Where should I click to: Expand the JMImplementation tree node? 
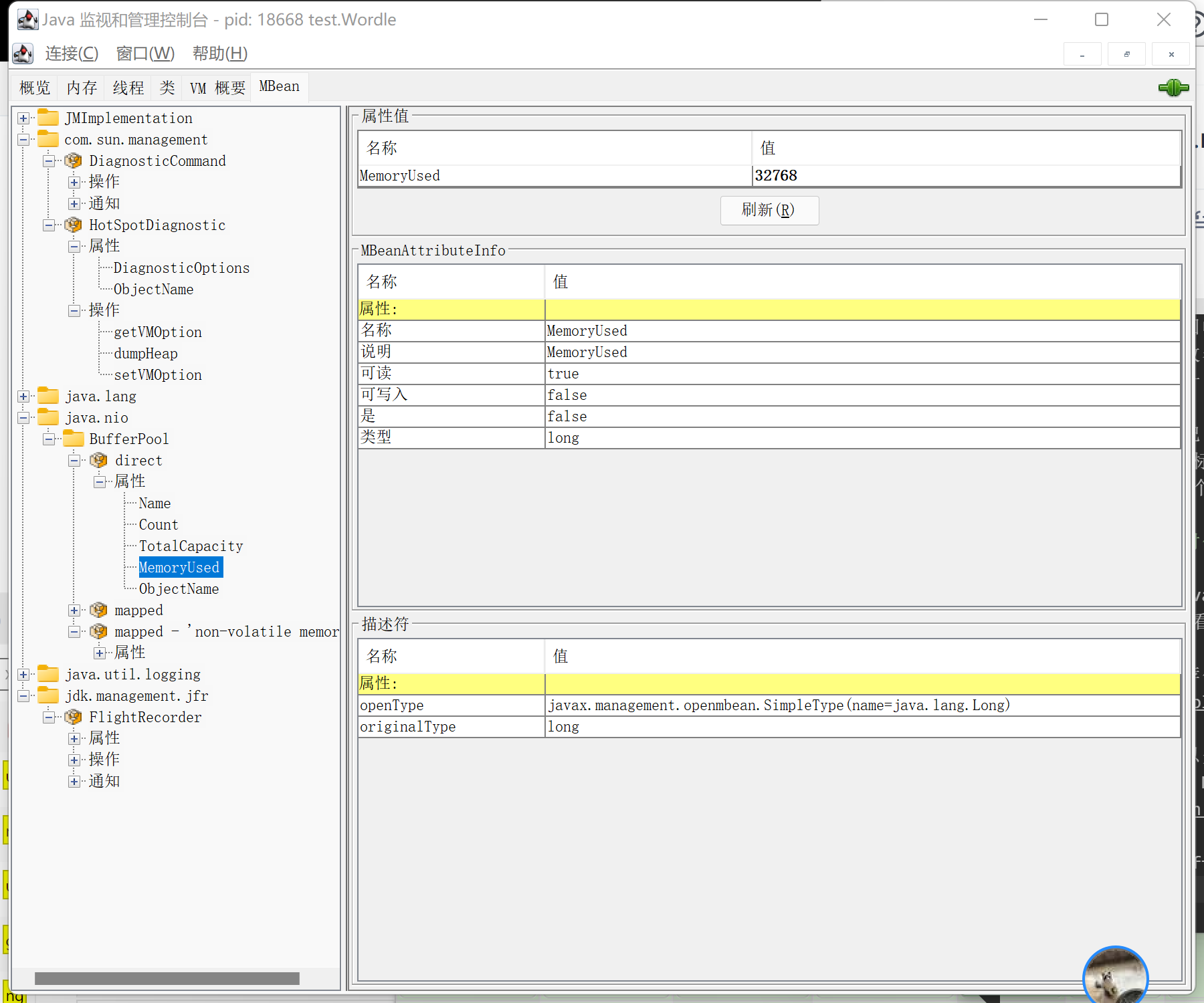[x=23, y=118]
